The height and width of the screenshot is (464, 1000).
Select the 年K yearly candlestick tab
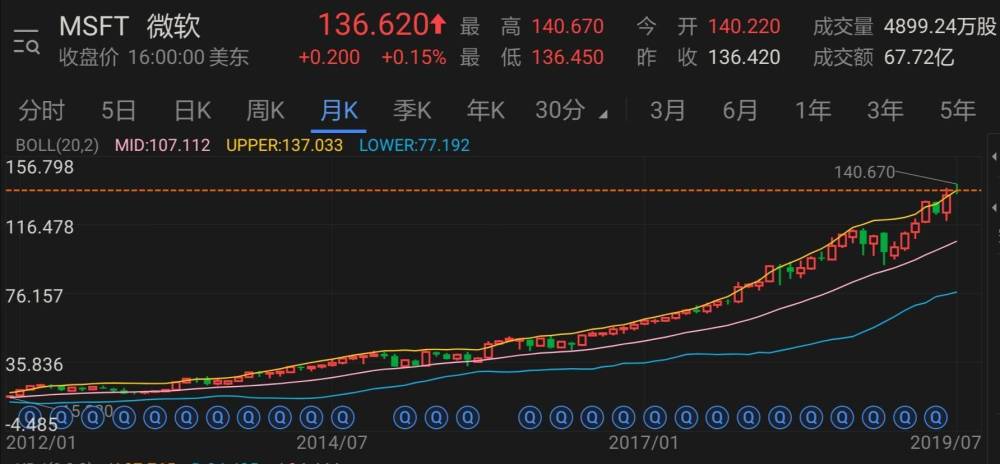[485, 111]
